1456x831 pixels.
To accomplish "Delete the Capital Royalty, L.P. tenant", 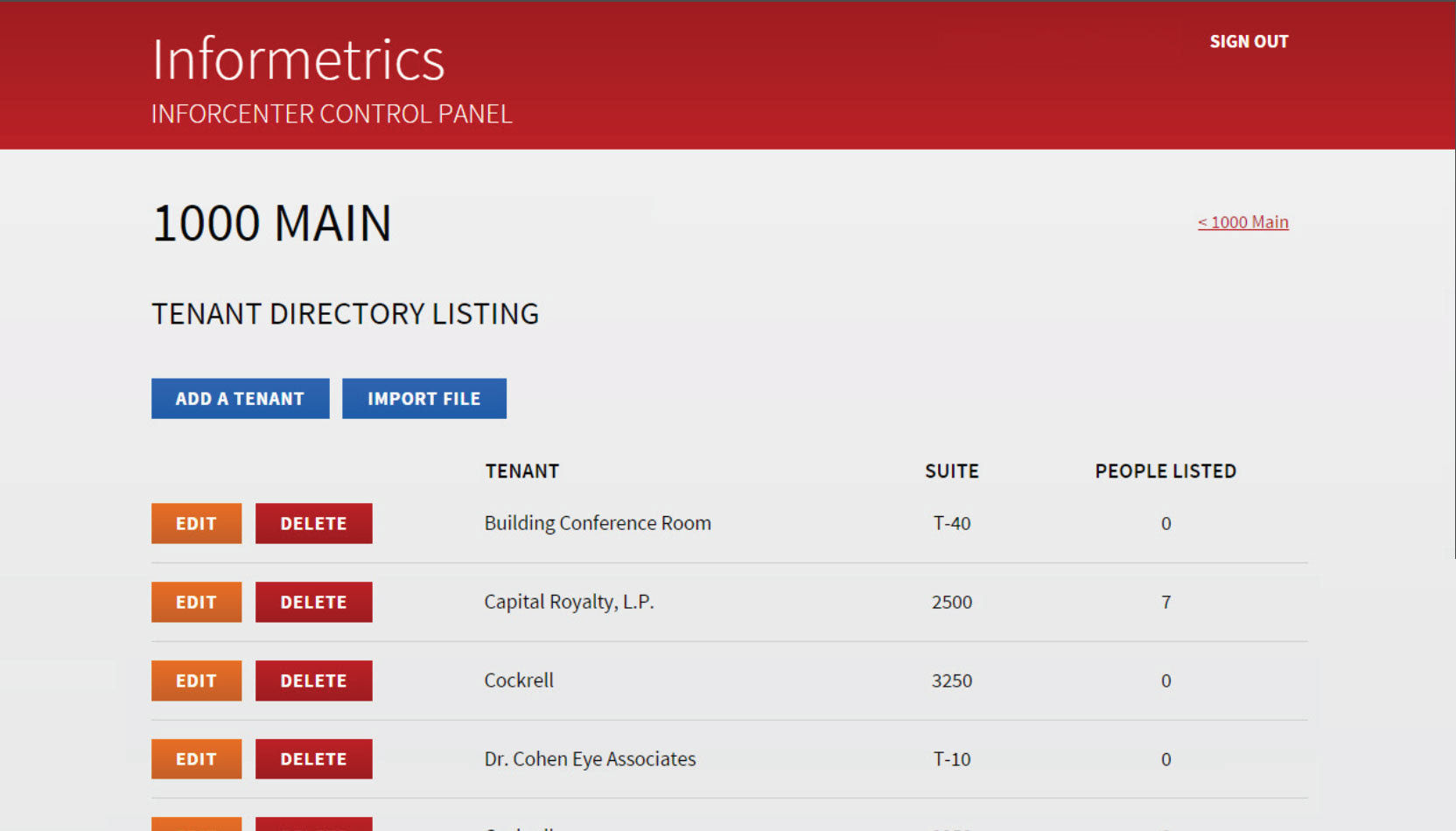I will coord(313,602).
